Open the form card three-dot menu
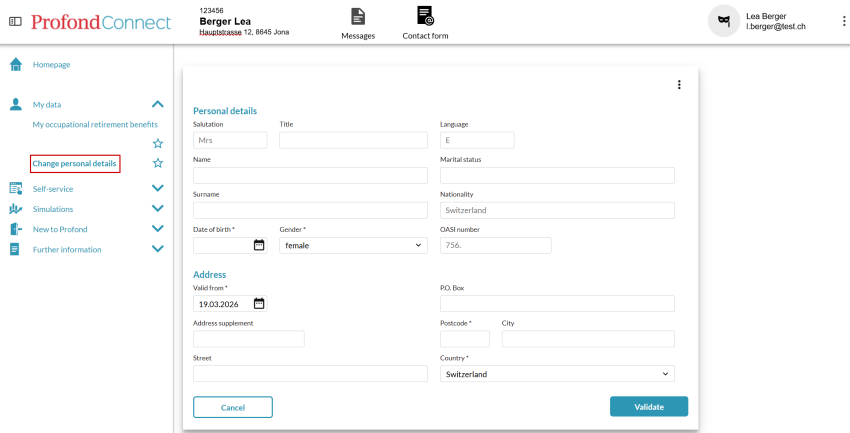The width and height of the screenshot is (850, 433). click(679, 85)
